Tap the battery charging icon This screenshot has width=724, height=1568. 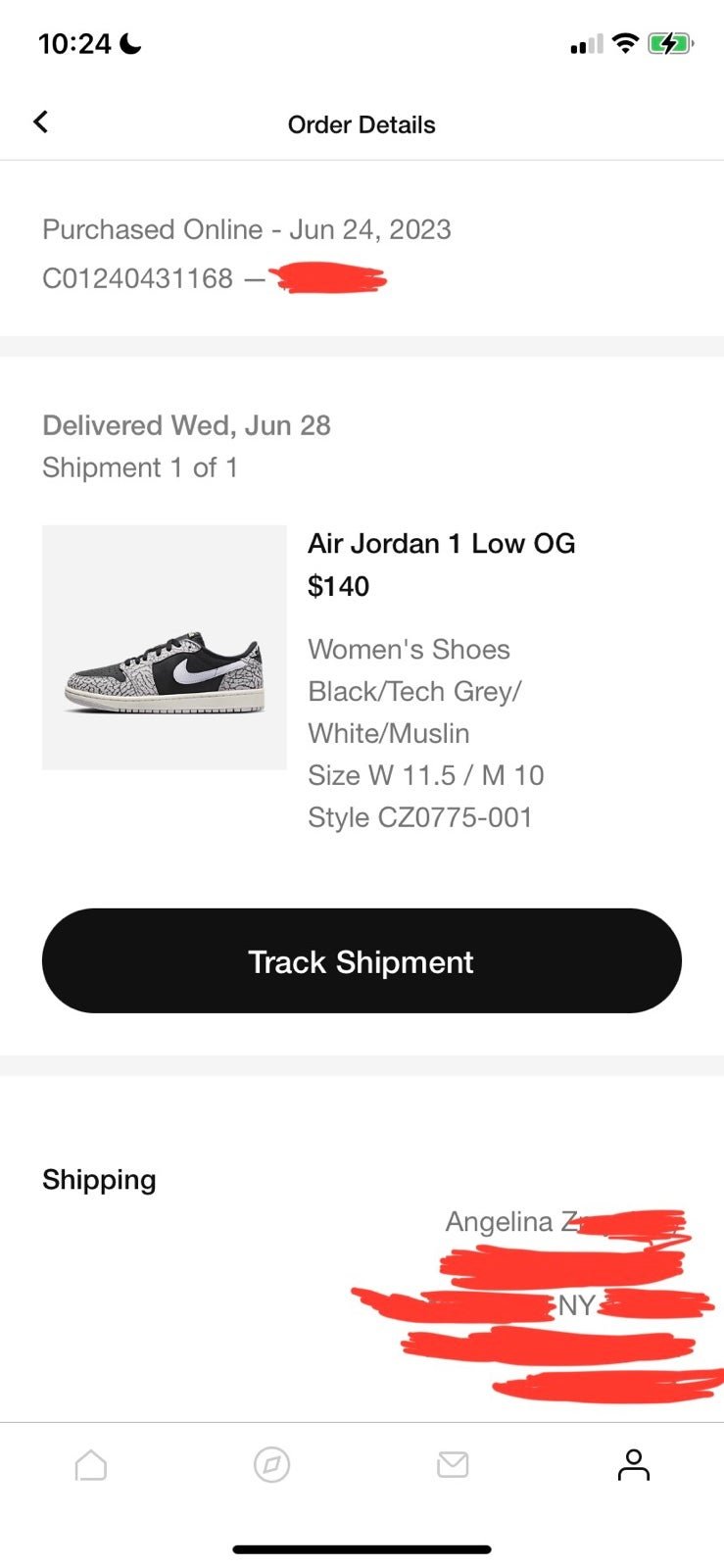[x=670, y=44]
